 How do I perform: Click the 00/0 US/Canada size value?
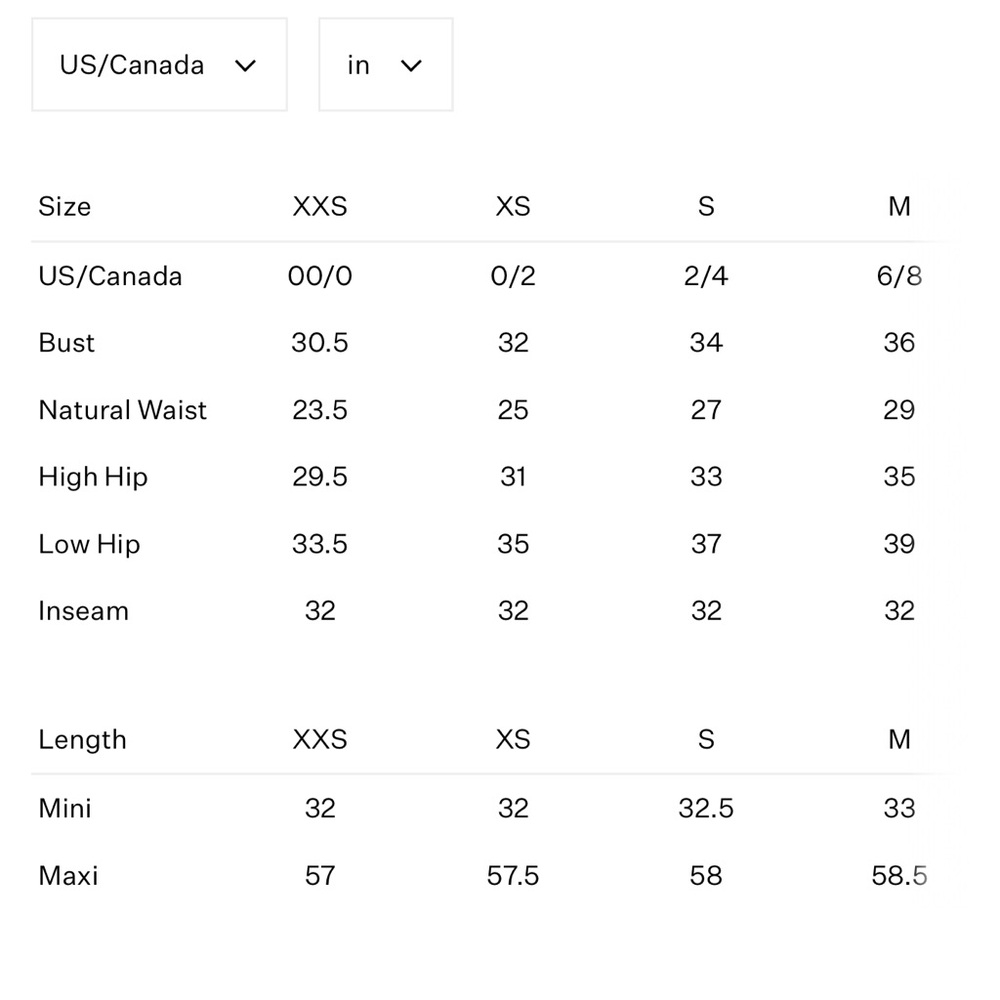point(320,276)
